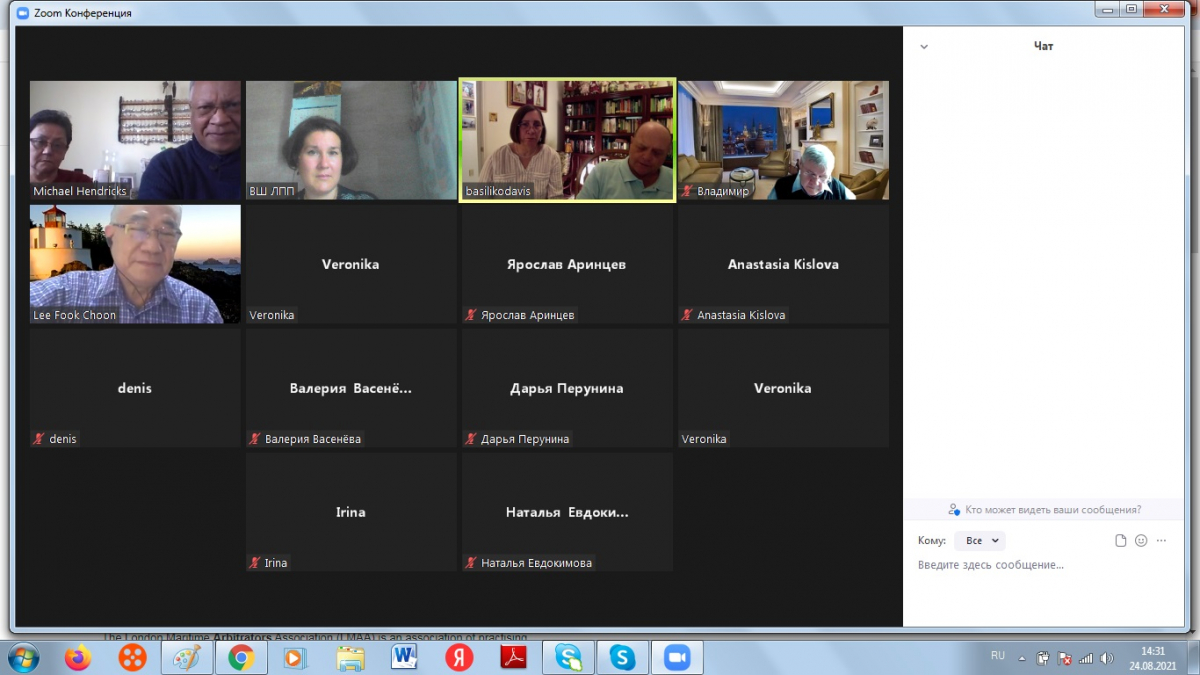Select Michael Hendricks video tile
The image size is (1200, 675).
coord(135,140)
